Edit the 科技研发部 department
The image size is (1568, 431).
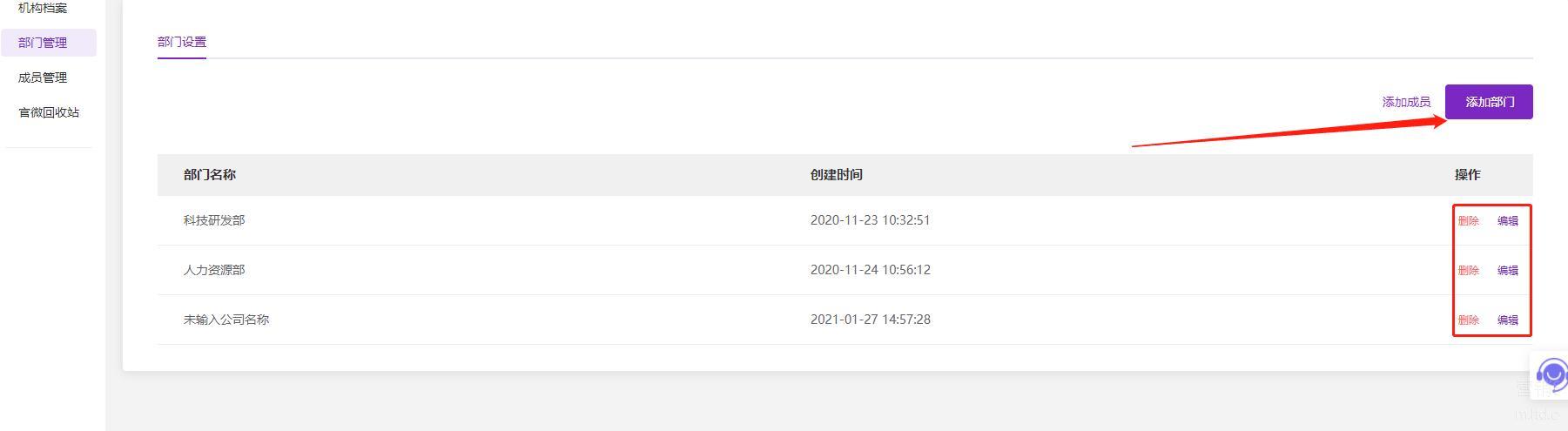[1507, 221]
